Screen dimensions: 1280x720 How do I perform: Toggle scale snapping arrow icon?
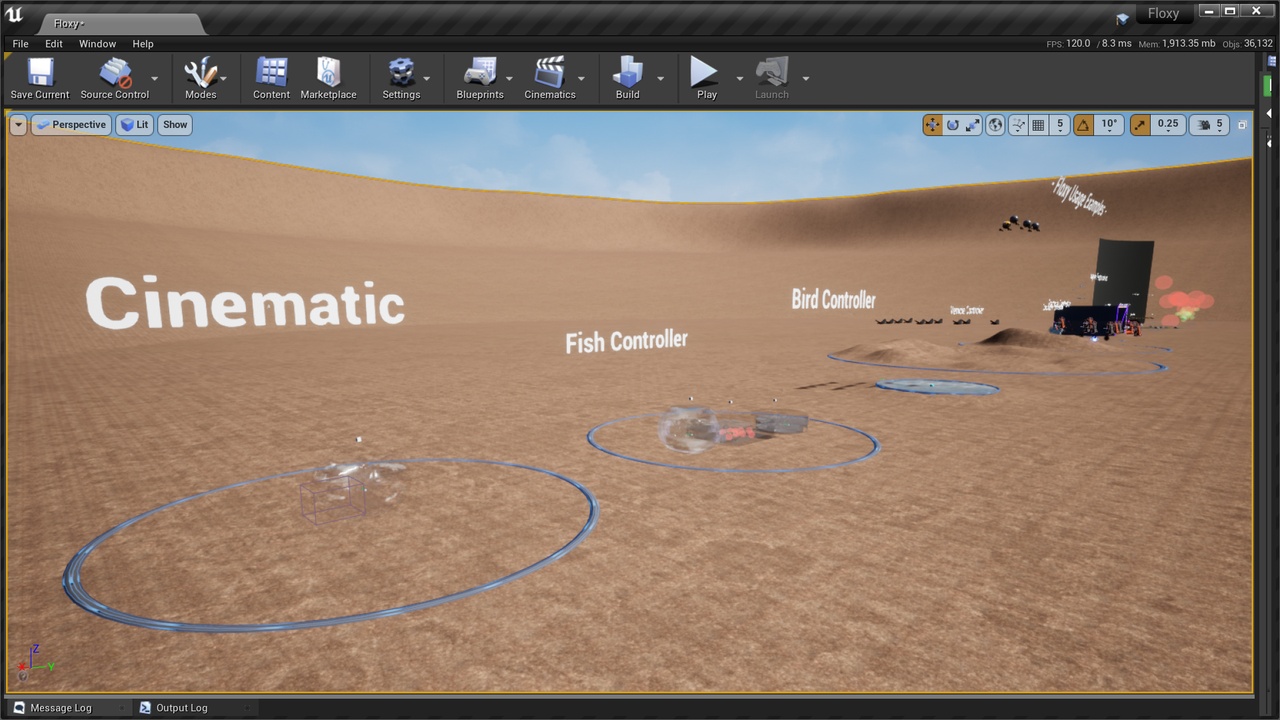click(1140, 125)
